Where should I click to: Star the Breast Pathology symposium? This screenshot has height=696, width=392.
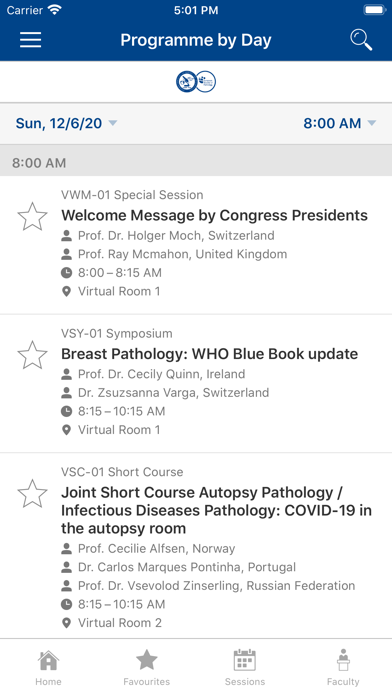tap(32, 355)
